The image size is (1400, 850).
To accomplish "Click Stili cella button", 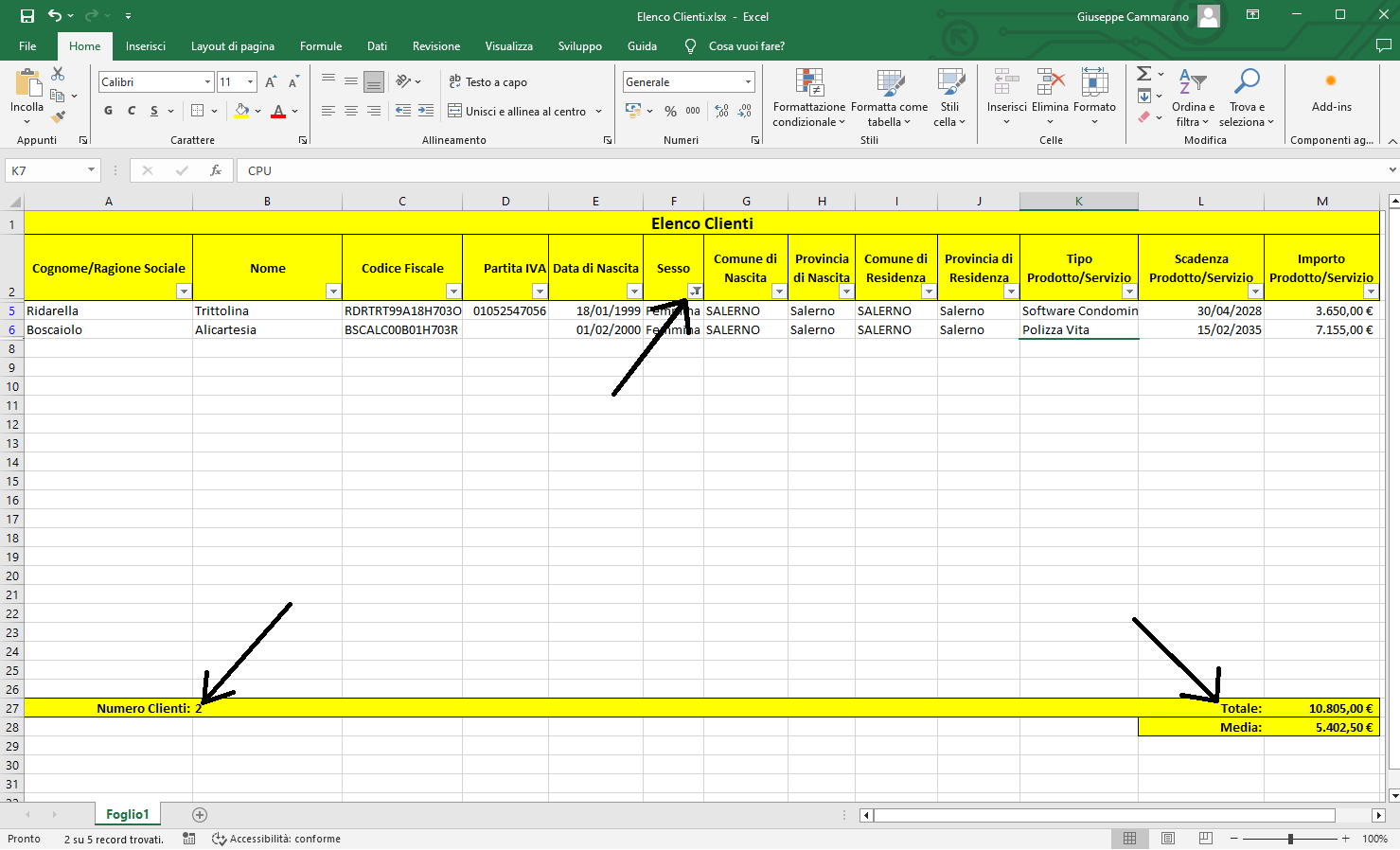I will point(949,98).
